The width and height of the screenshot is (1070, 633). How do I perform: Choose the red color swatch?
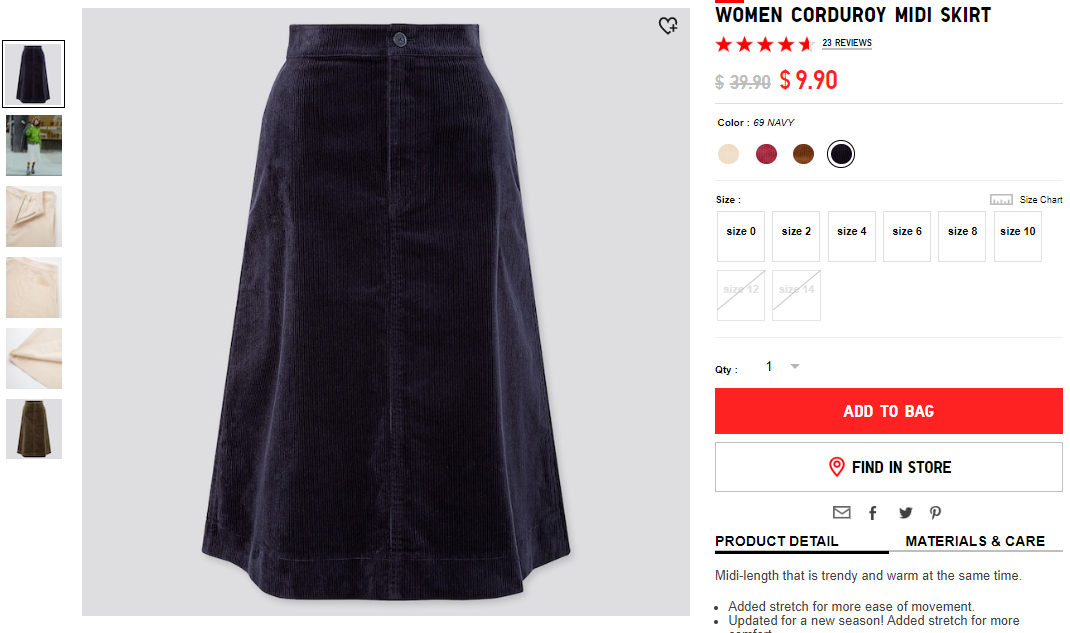click(x=766, y=154)
